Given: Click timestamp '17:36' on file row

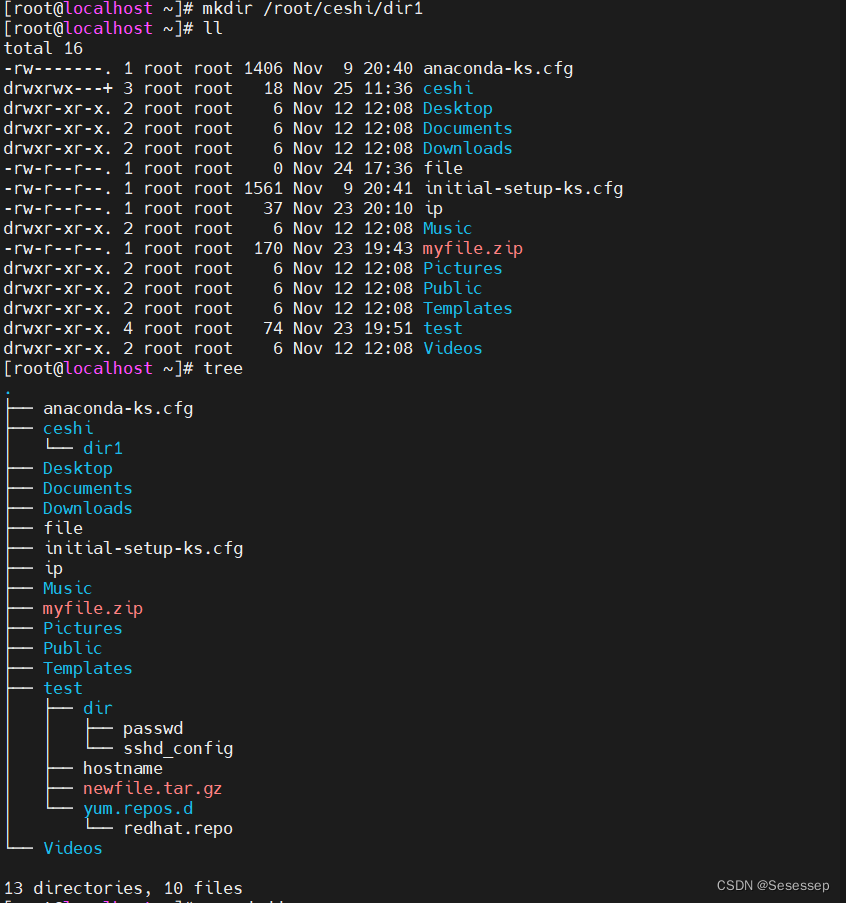Looking at the screenshot, I should point(388,169).
